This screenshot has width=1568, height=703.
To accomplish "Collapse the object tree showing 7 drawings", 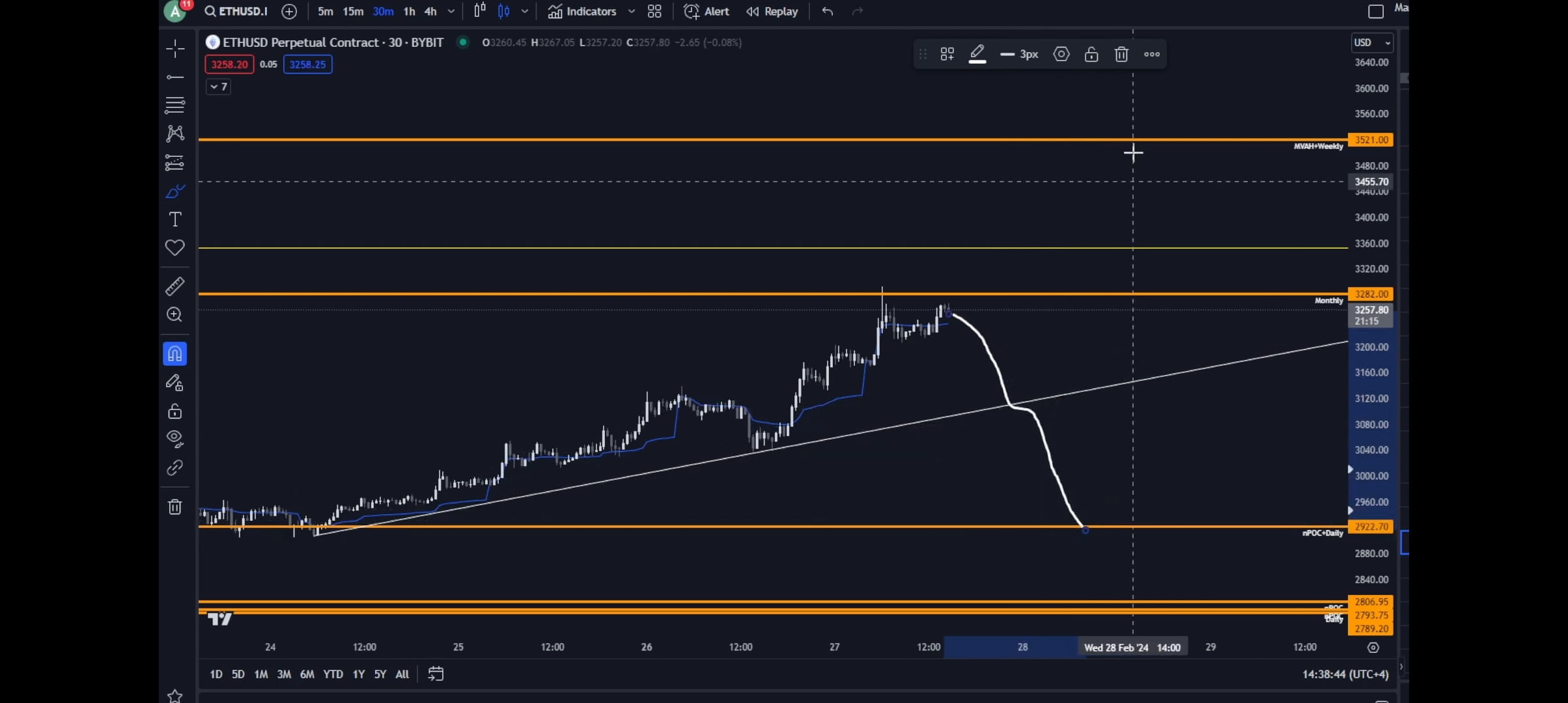I will pos(217,86).
